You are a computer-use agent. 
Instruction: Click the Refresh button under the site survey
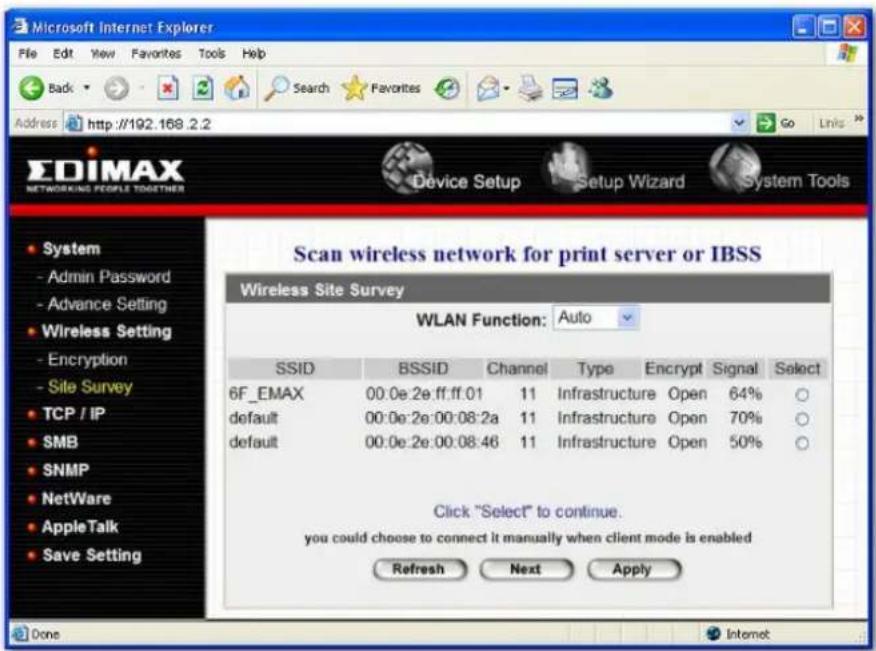(x=420, y=569)
